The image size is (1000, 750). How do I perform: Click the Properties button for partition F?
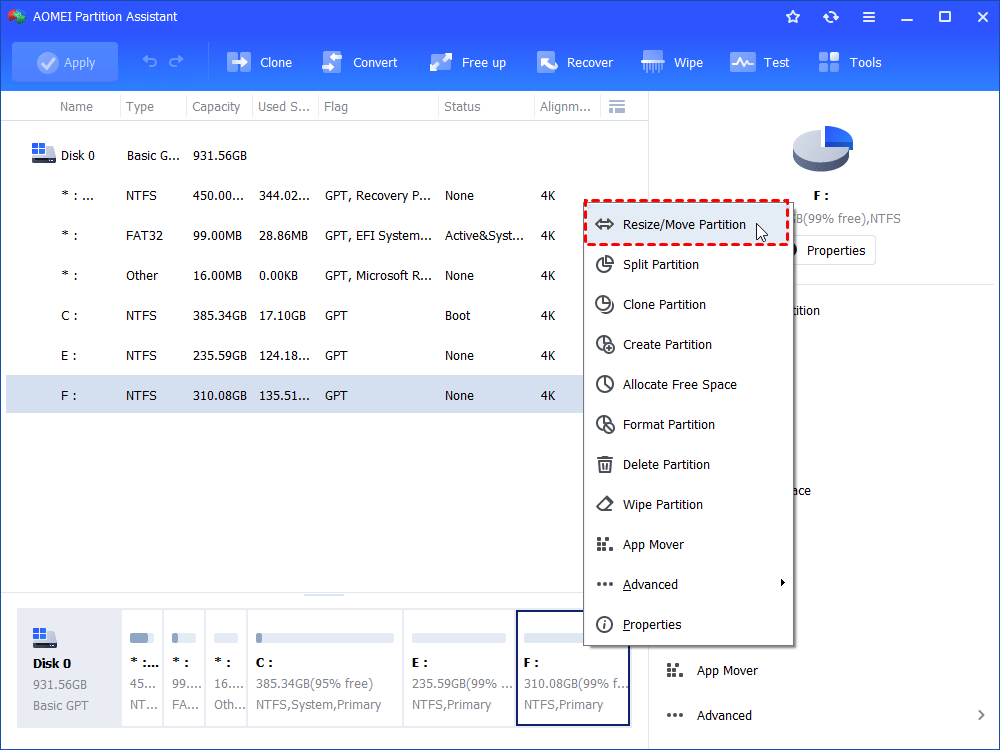(836, 250)
